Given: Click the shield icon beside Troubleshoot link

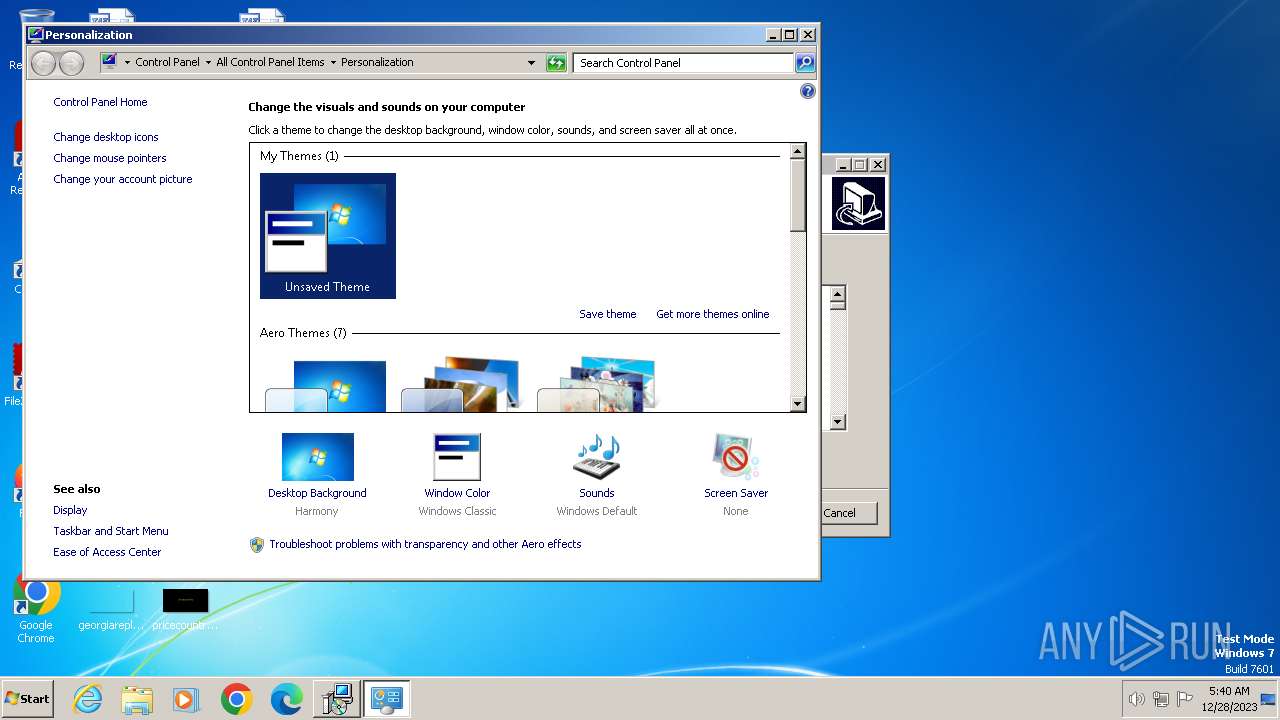Looking at the screenshot, I should pos(257,545).
